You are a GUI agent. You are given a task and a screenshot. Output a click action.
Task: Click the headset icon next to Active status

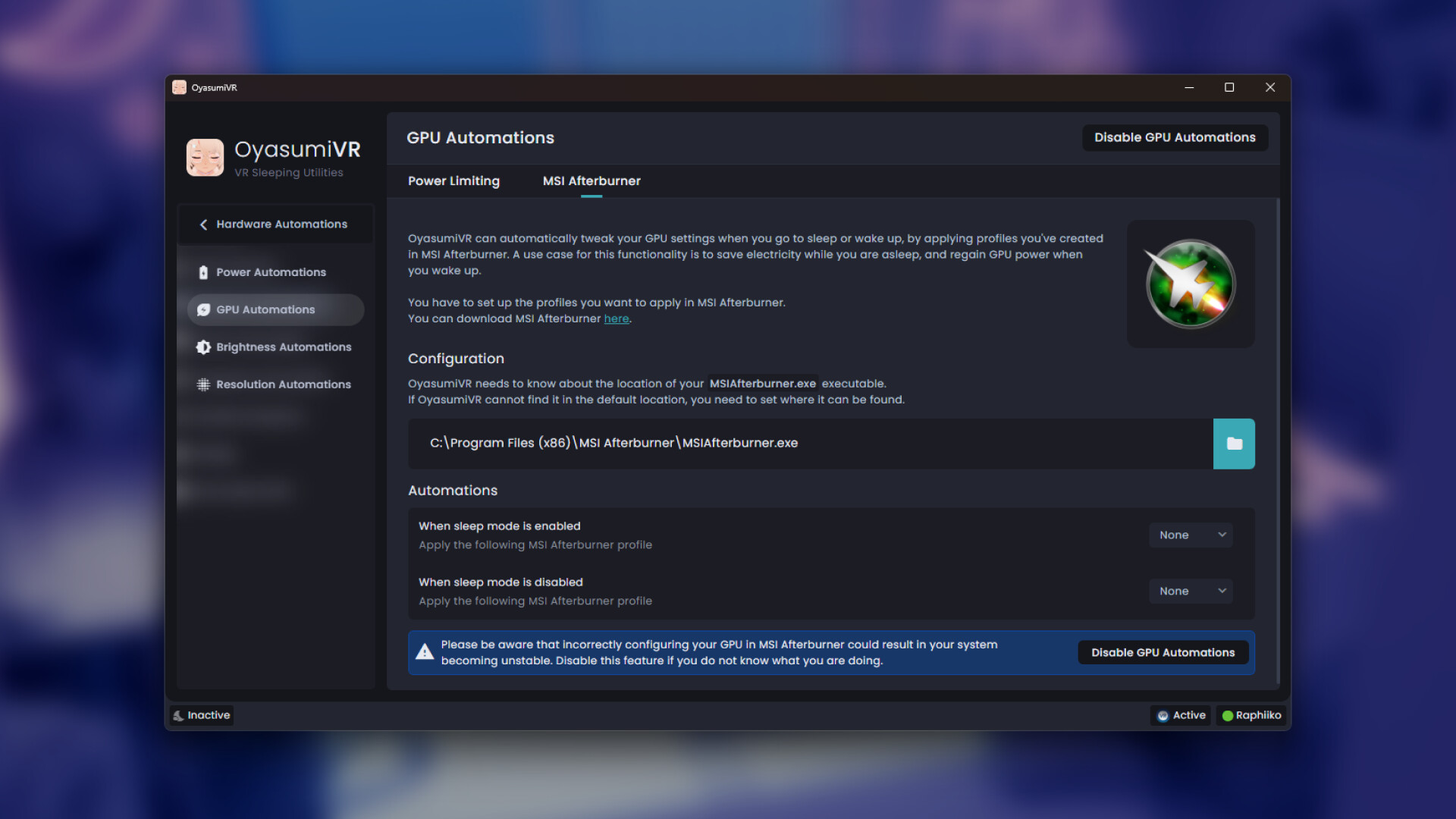coord(1163,715)
